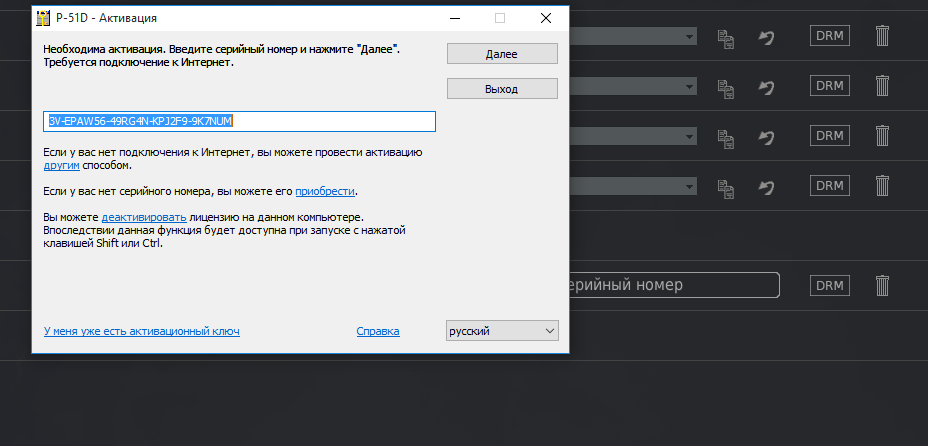The image size is (928, 446).
Task: Focus the serial number field in the dialog
Action: pos(239,121)
